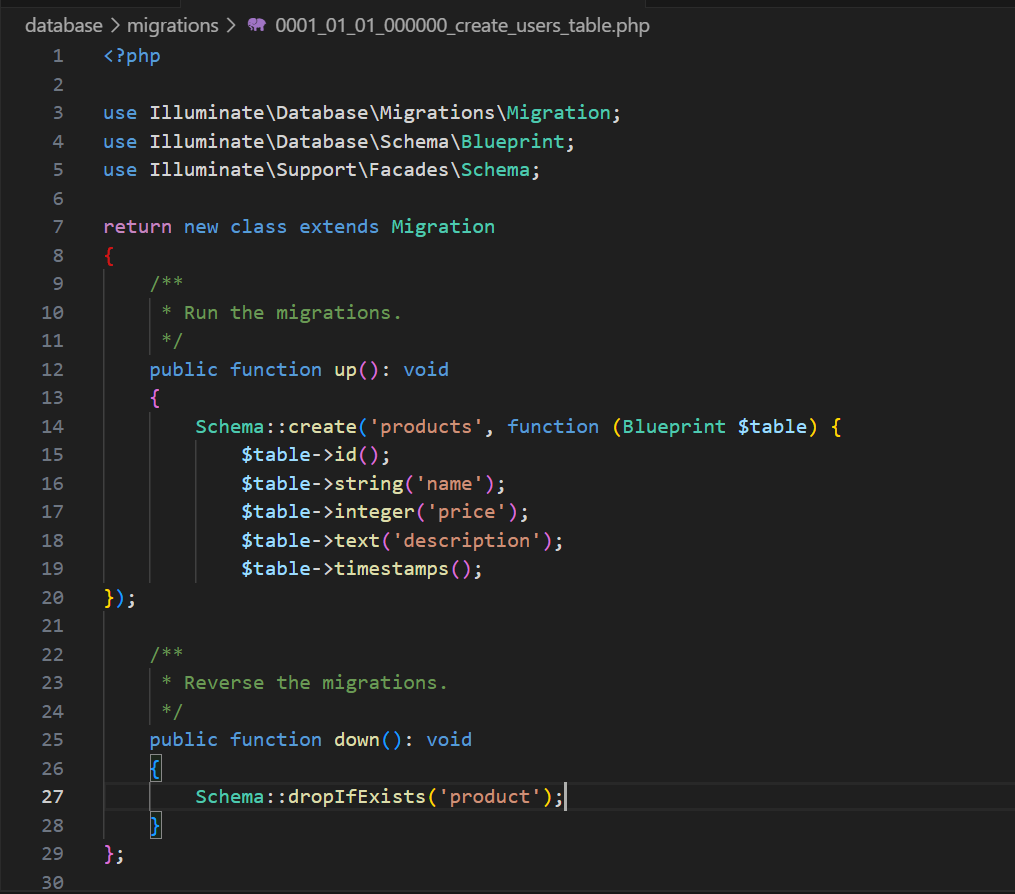Click the PHP elephant file icon in breadcrumb
1015x894 pixels.
point(256,25)
